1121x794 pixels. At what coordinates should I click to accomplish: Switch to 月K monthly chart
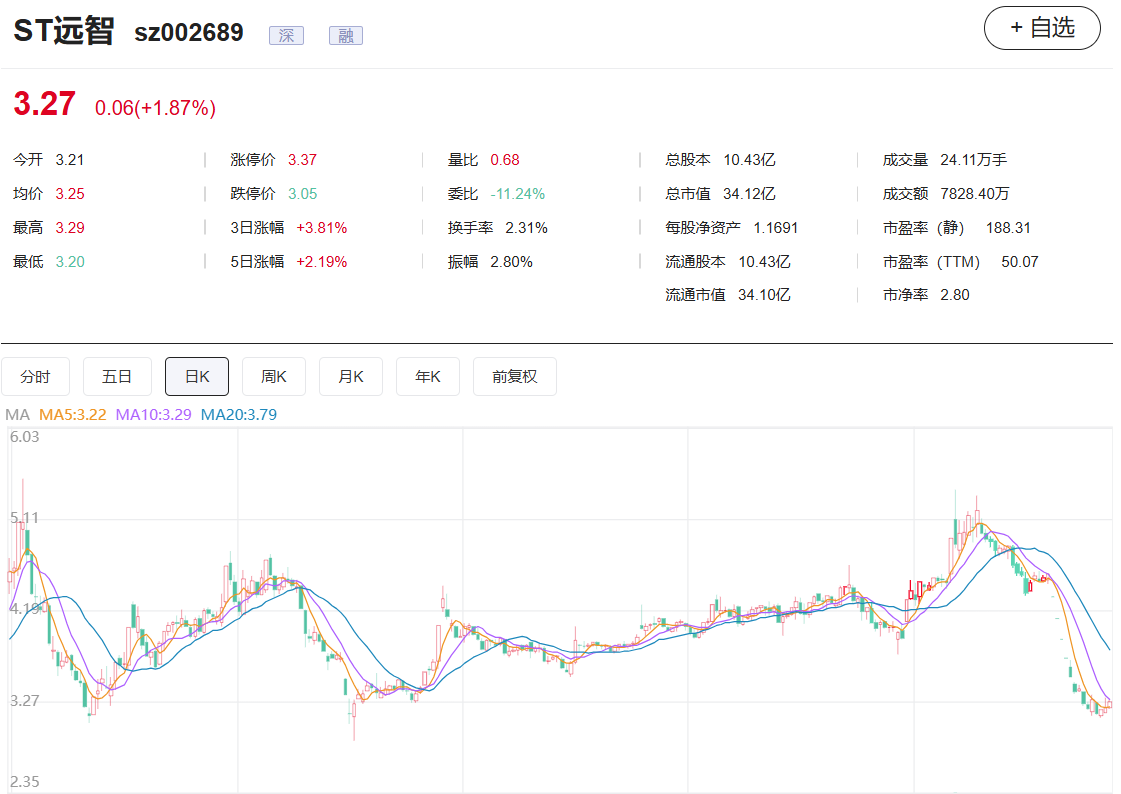pos(351,377)
